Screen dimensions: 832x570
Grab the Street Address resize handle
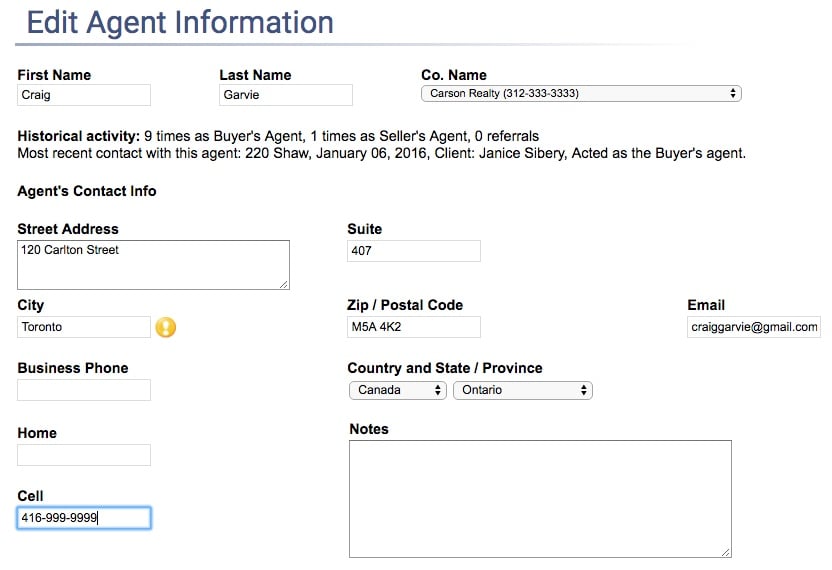(x=284, y=284)
